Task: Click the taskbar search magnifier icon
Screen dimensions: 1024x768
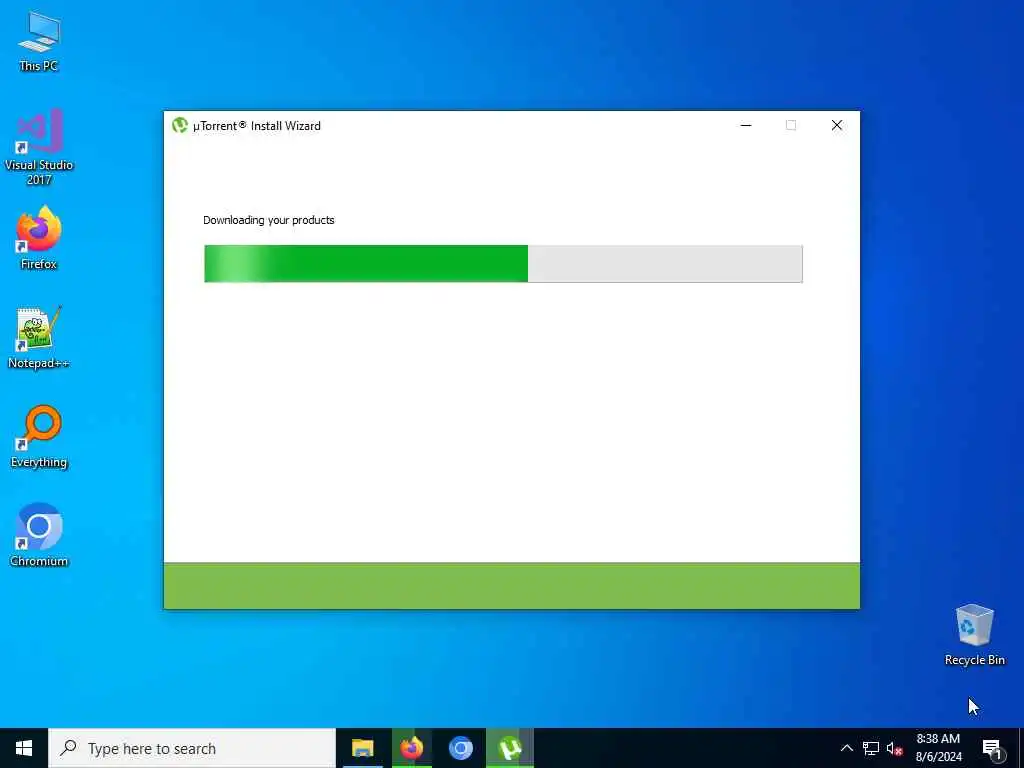Action: tap(68, 748)
